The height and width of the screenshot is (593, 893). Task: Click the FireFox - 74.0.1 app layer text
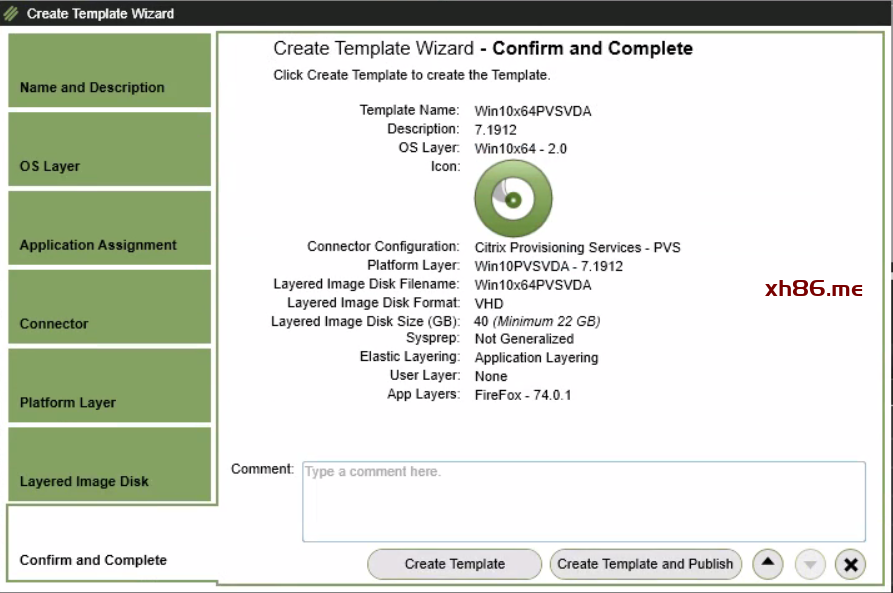(x=522, y=395)
